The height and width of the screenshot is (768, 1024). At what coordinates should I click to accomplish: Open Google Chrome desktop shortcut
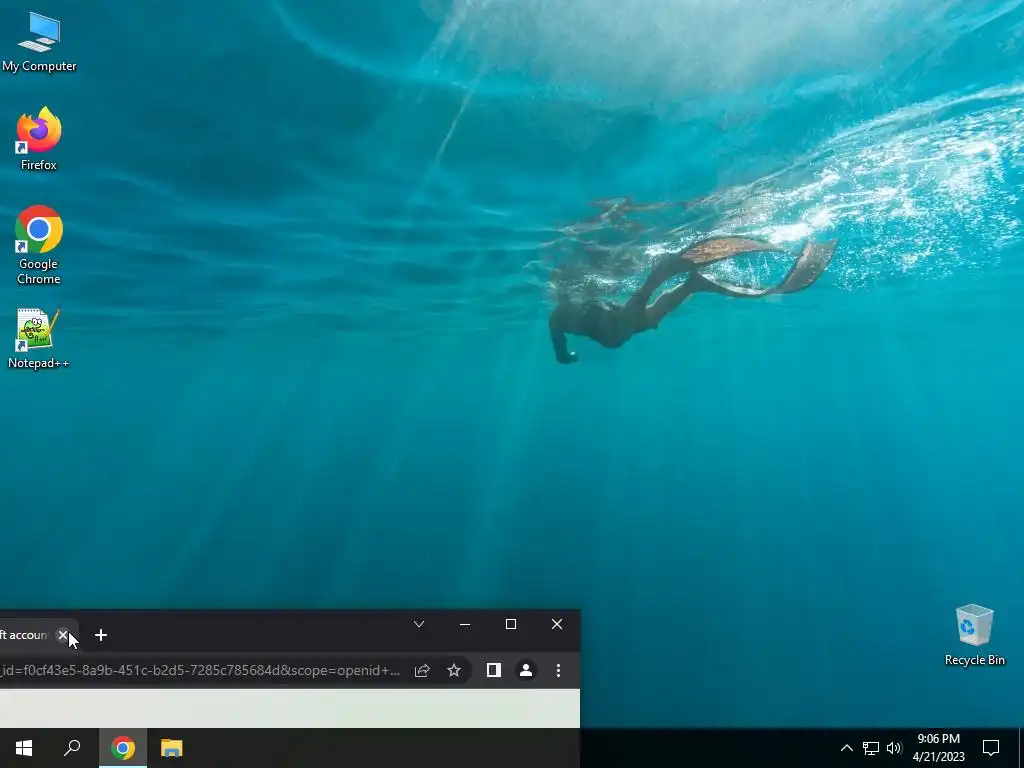click(39, 245)
